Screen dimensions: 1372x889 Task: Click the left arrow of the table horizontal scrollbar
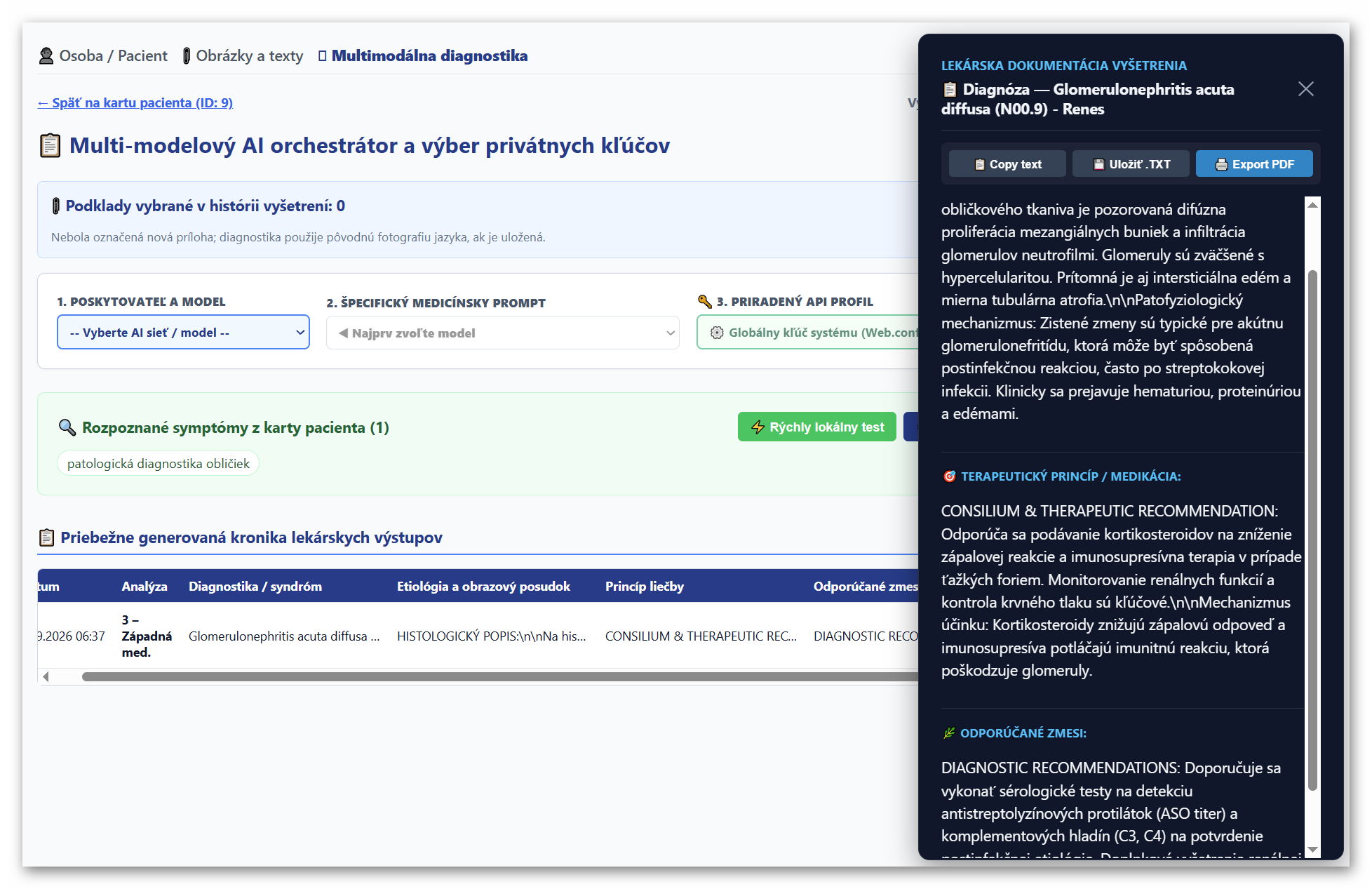click(46, 676)
